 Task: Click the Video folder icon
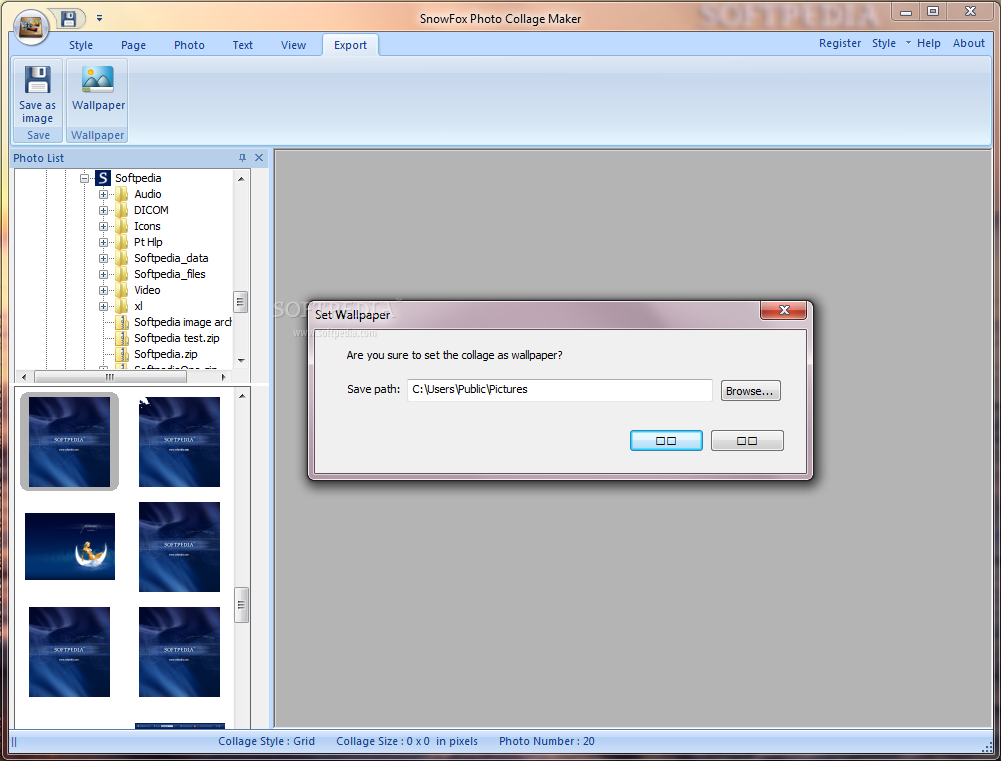(x=122, y=290)
